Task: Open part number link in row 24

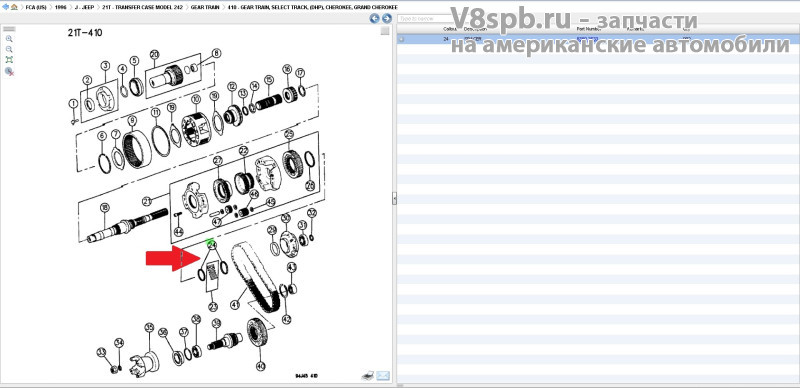Action: click(588, 39)
